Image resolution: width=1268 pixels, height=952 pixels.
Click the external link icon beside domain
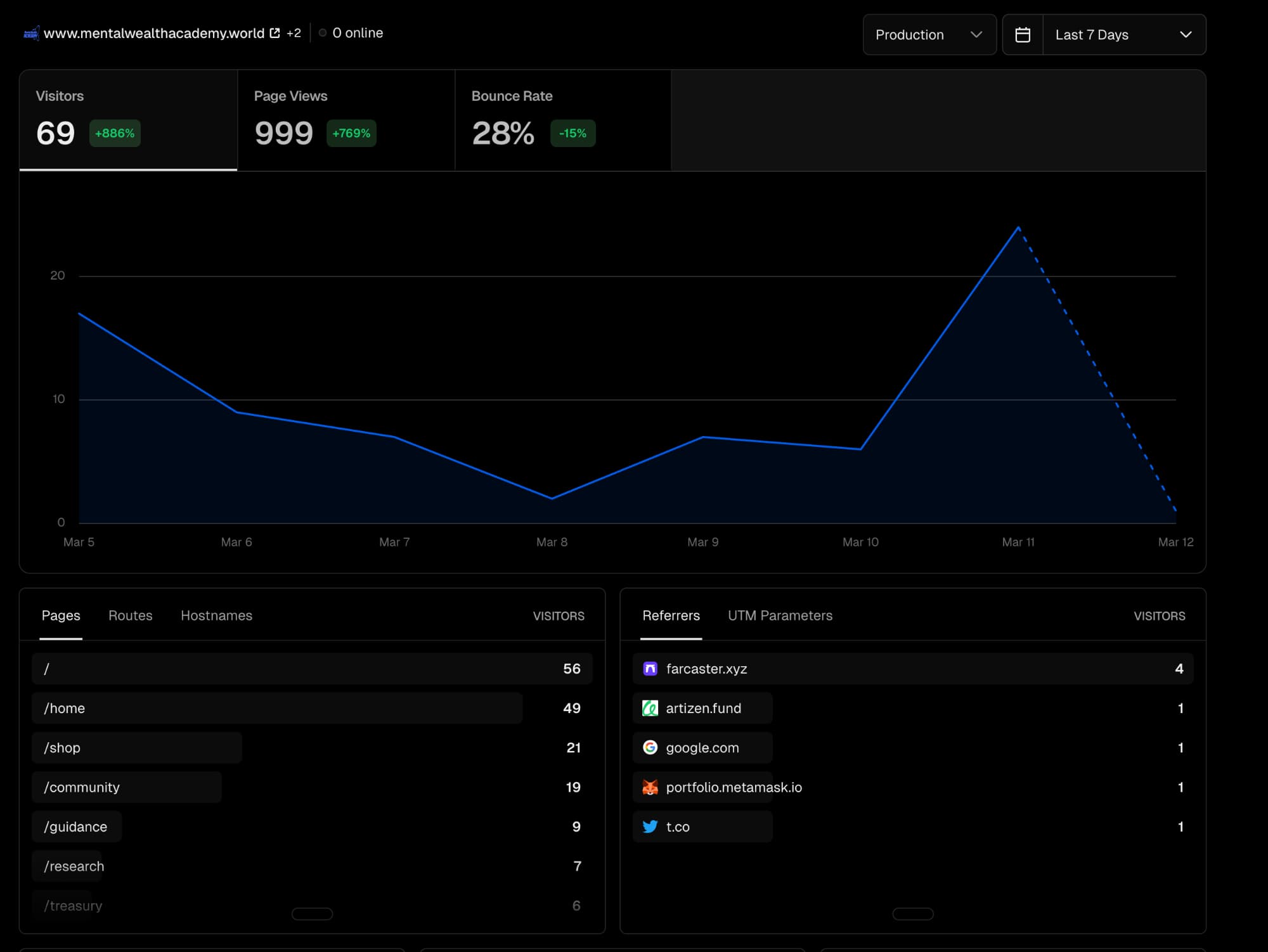tap(275, 33)
